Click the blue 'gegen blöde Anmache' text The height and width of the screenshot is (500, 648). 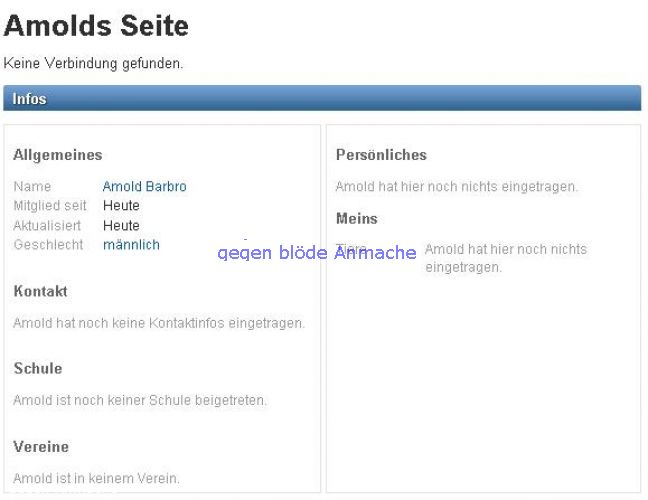click(x=316, y=253)
